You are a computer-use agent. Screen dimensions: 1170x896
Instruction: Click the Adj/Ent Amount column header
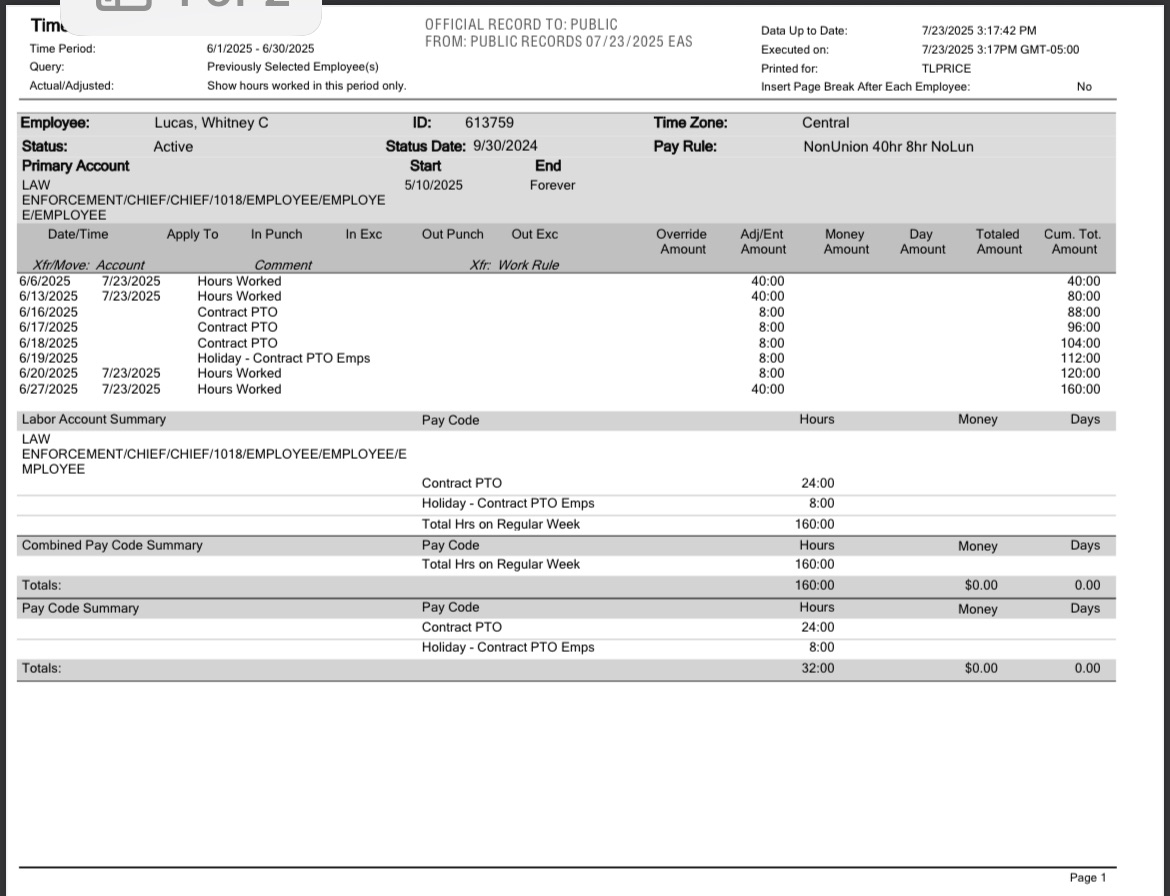[762, 241]
